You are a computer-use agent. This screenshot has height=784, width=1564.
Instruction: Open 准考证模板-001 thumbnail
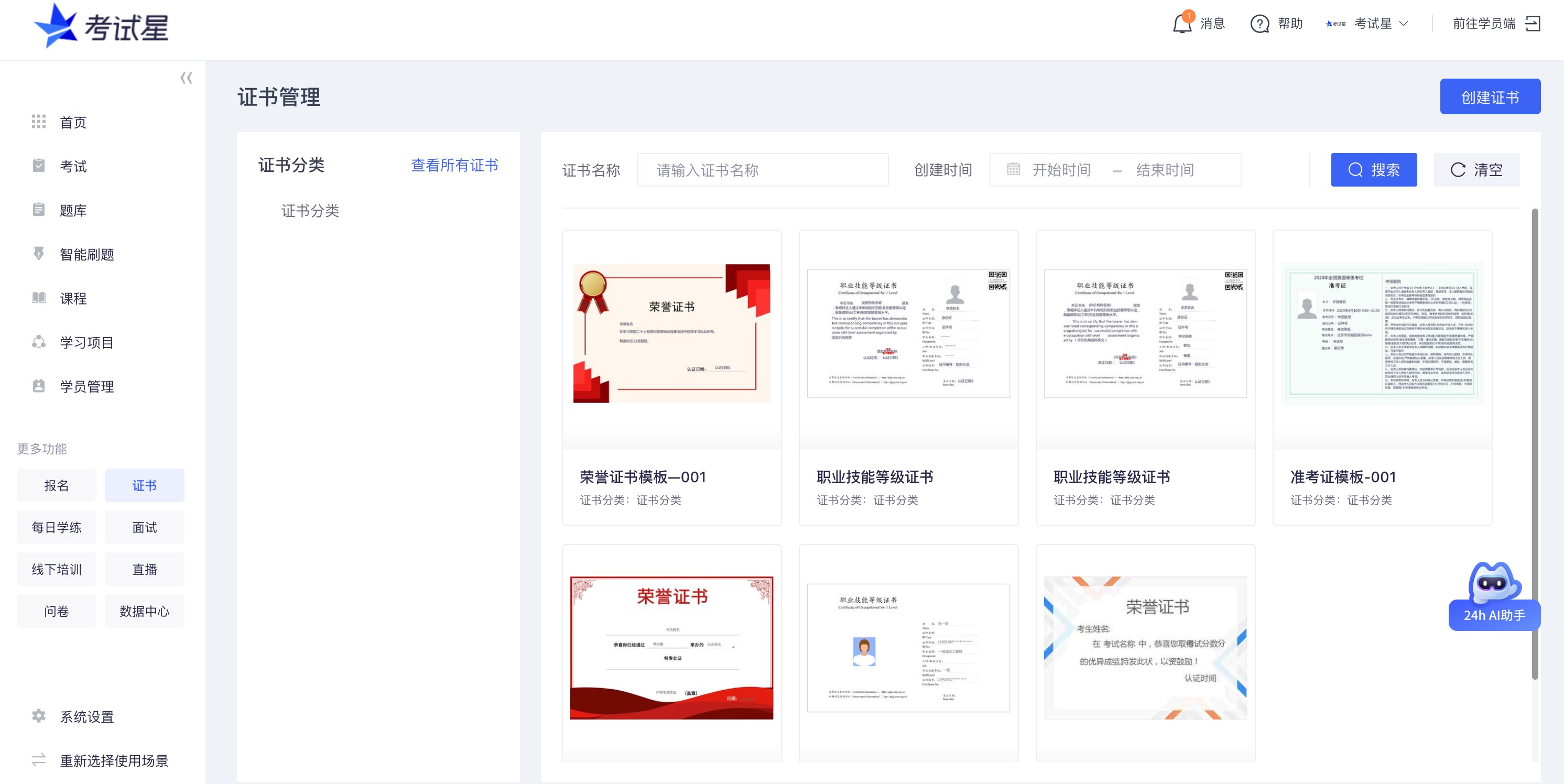(1382, 333)
